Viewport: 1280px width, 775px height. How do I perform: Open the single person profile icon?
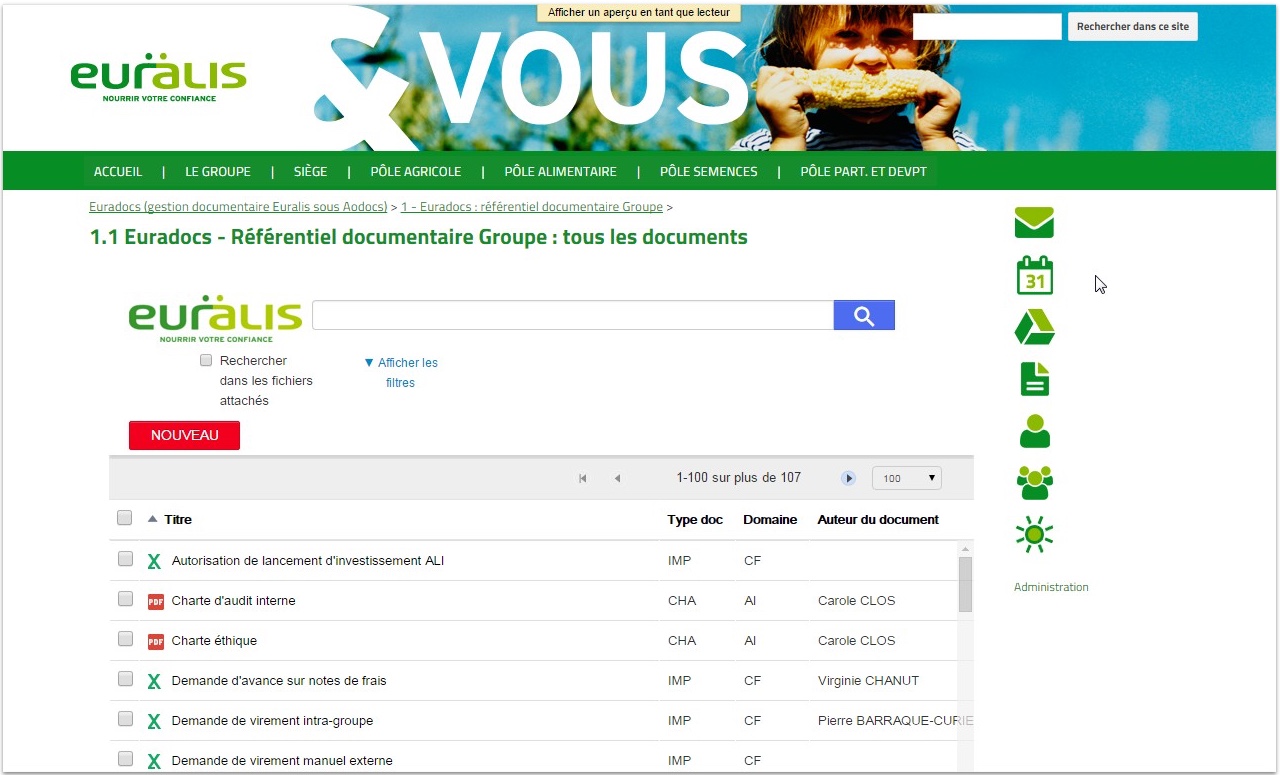point(1034,431)
